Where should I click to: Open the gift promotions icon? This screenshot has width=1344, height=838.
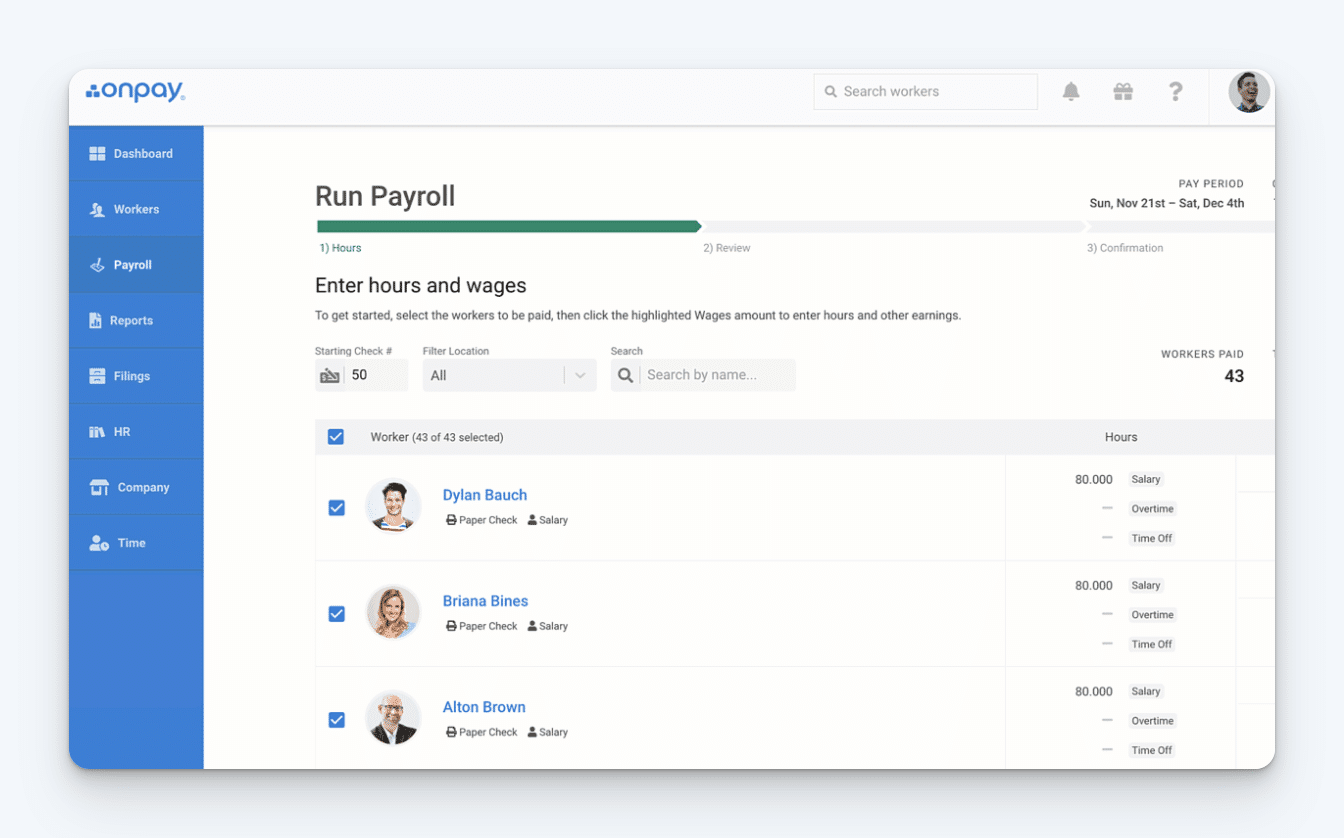pyautogui.click(x=1123, y=91)
